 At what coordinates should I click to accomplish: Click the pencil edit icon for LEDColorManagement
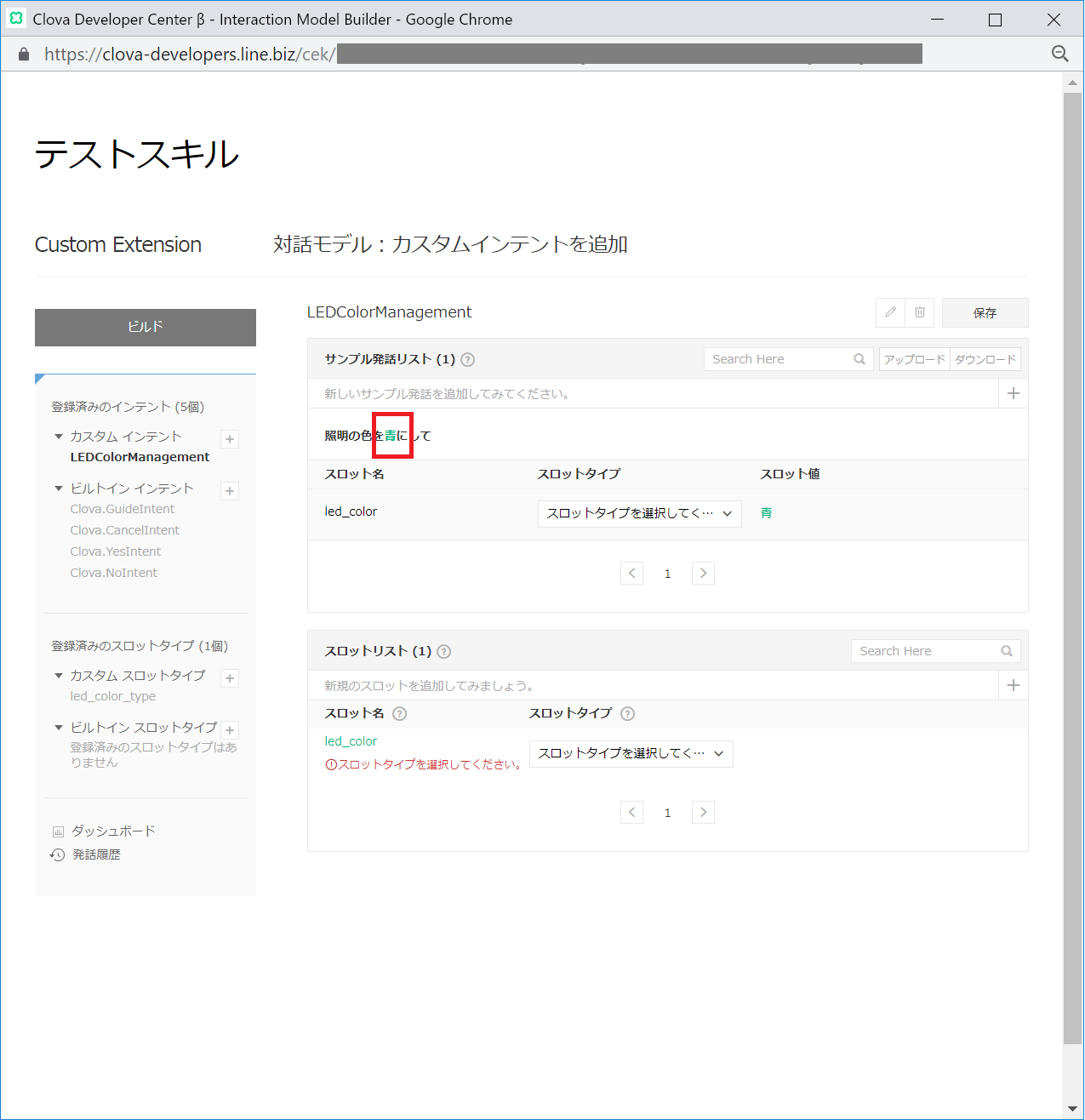click(890, 312)
